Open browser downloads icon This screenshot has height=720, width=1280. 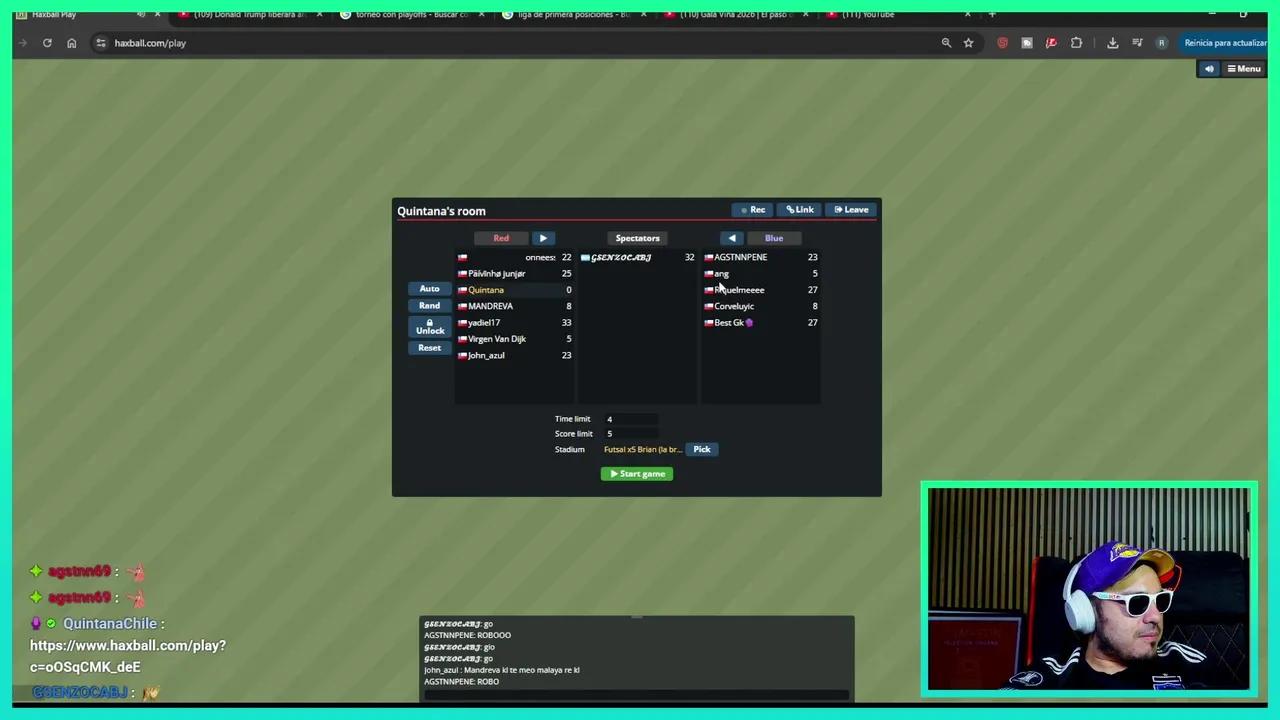[x=1112, y=43]
